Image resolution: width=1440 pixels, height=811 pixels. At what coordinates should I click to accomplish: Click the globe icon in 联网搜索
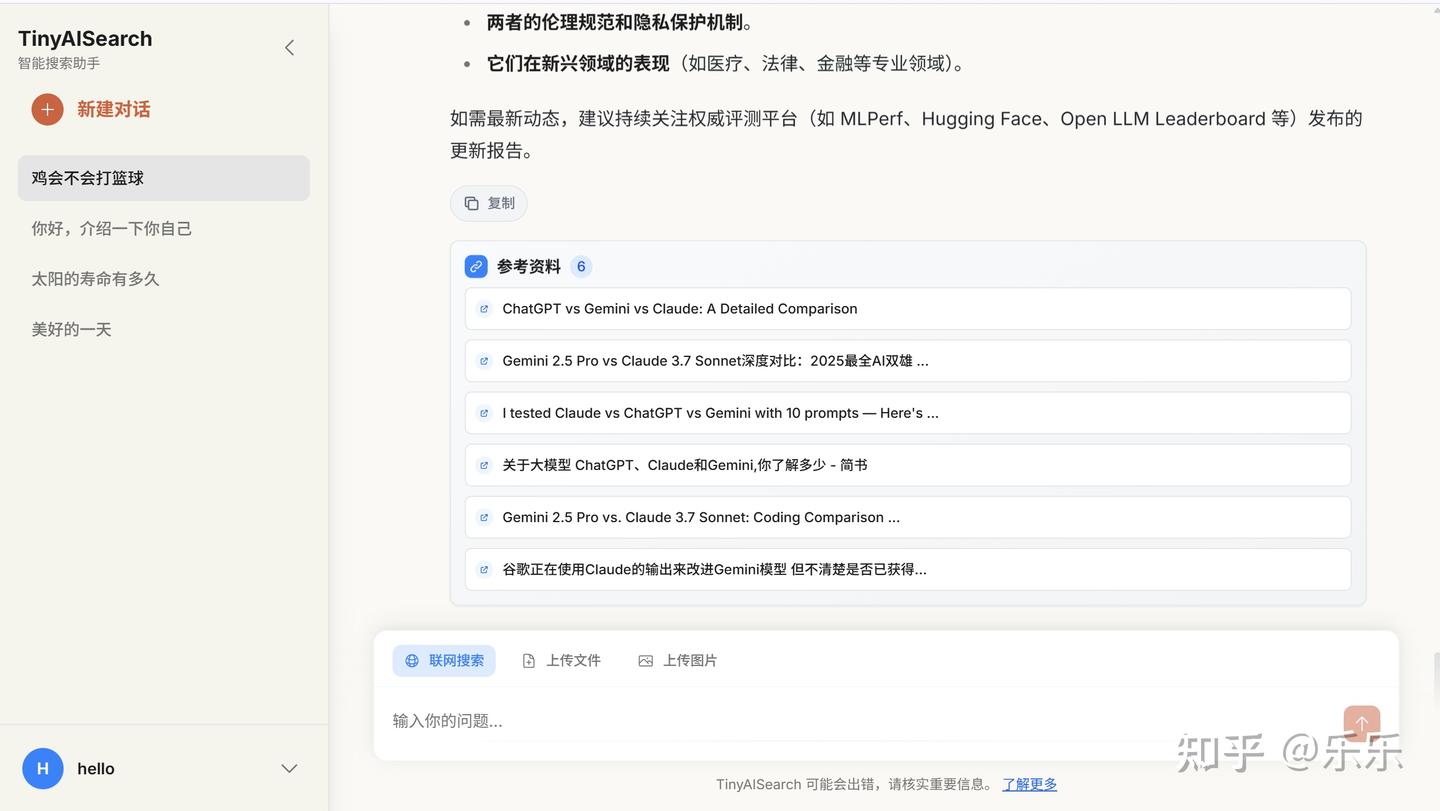tap(411, 660)
